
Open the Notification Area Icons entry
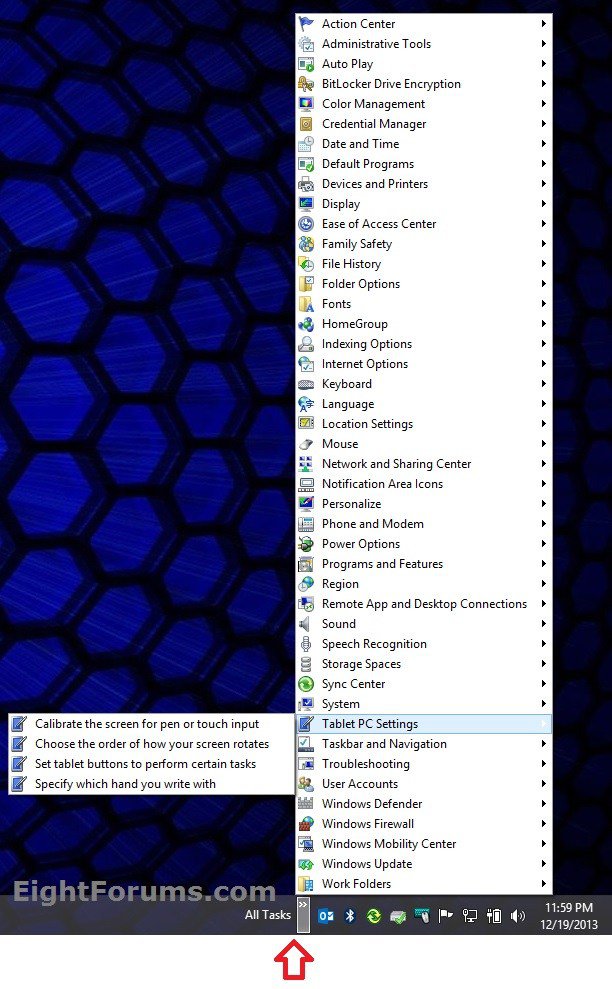tap(423, 484)
